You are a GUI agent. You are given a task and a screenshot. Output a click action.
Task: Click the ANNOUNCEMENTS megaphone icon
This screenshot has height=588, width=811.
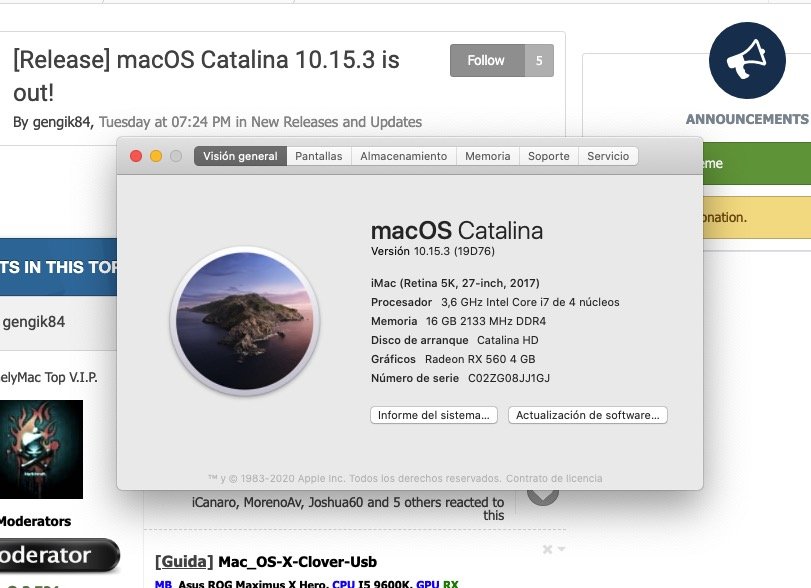click(x=747, y=61)
